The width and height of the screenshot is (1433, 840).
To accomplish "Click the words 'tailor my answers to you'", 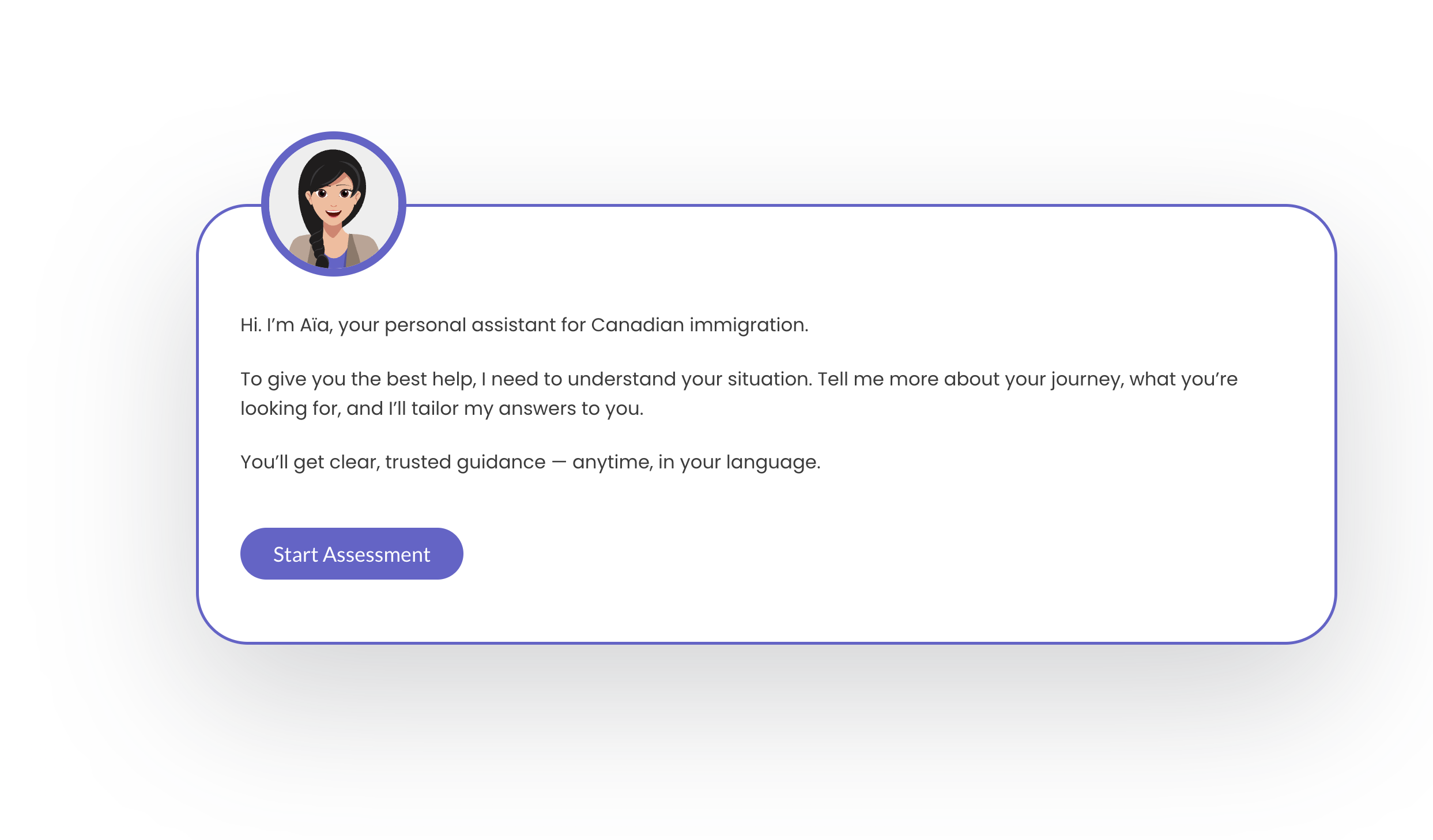I will pyautogui.click(x=527, y=408).
